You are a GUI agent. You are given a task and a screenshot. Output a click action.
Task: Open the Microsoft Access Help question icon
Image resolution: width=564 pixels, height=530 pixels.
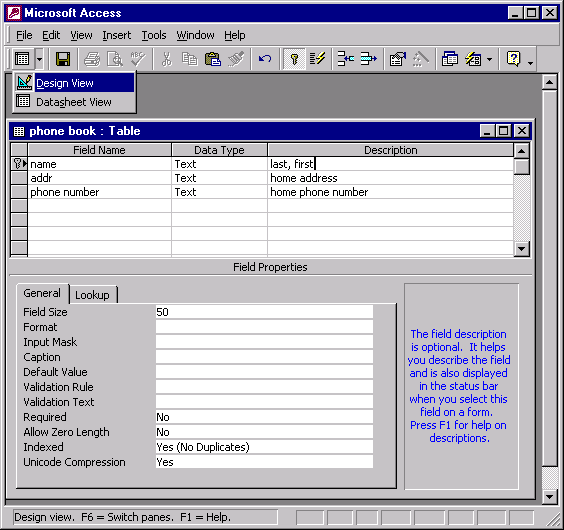(x=514, y=59)
